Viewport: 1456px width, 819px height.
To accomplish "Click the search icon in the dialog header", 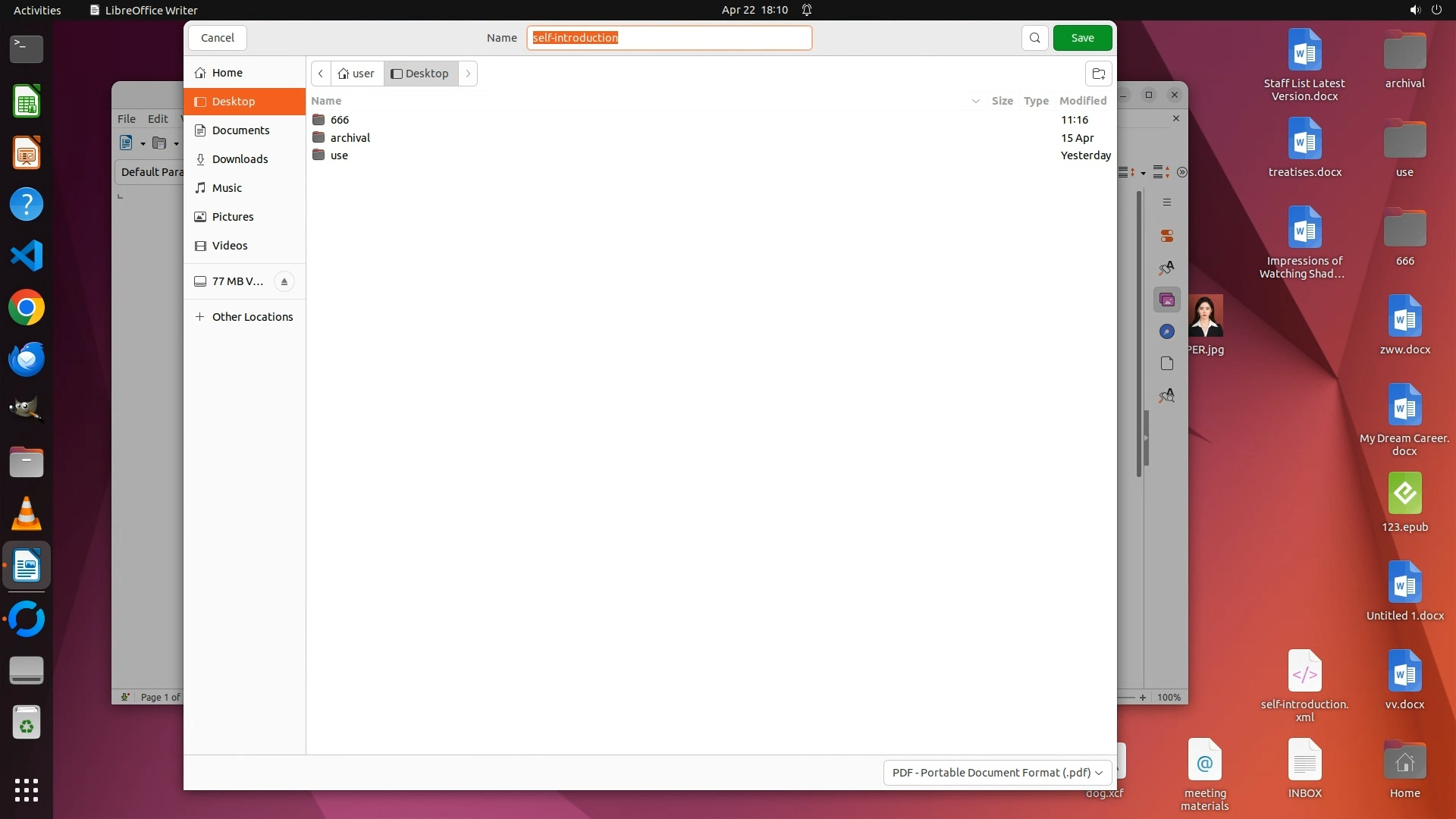I will [x=1034, y=38].
